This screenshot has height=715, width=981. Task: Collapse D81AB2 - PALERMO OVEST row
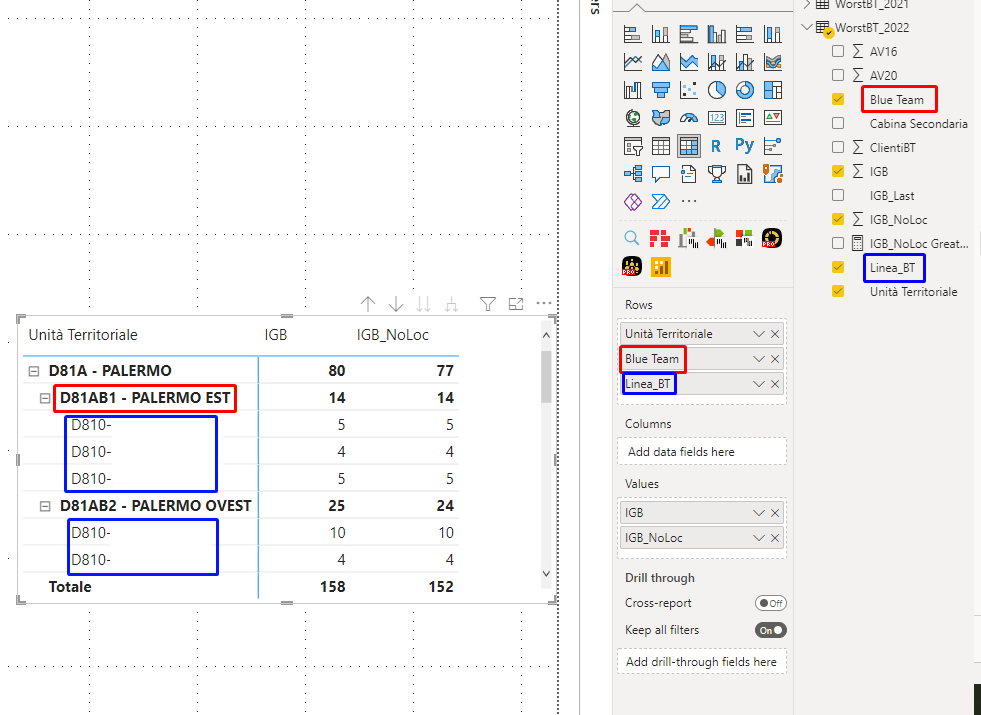coord(45,506)
